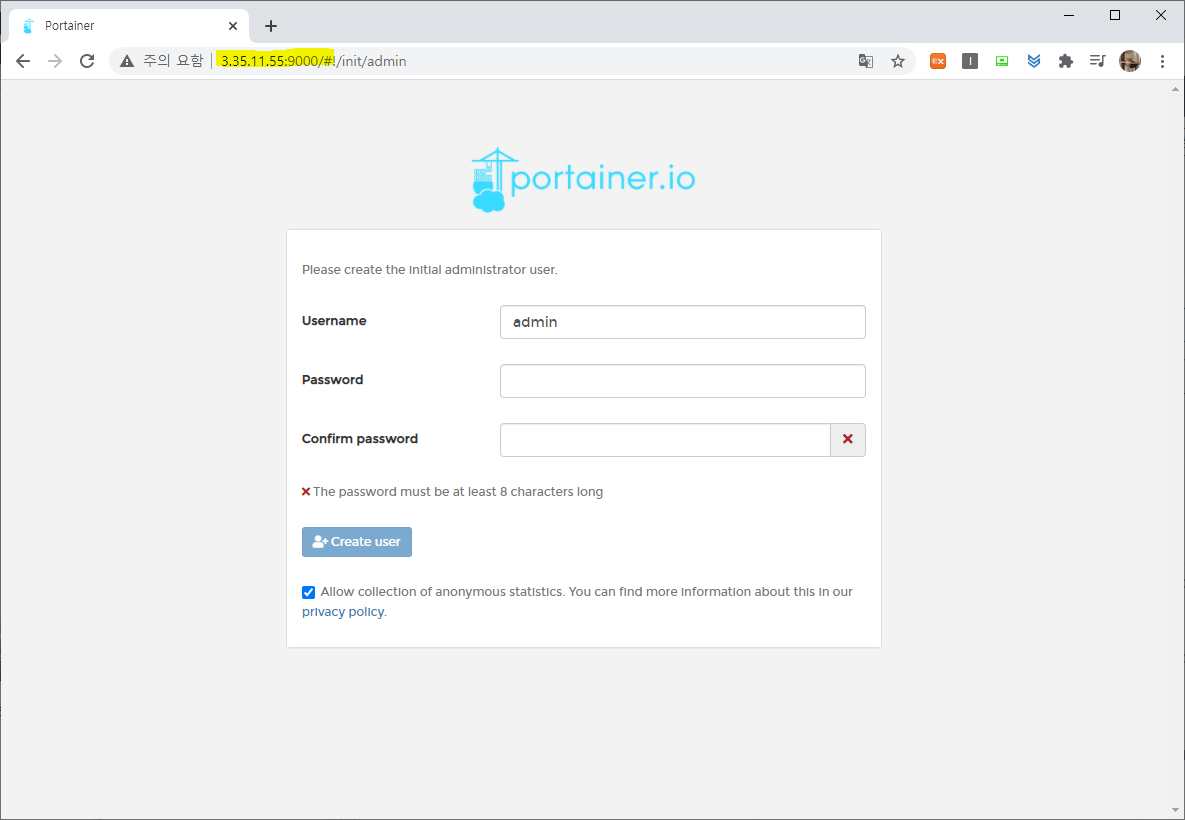Click the portainer.io logo
1185x820 pixels.
click(583, 180)
